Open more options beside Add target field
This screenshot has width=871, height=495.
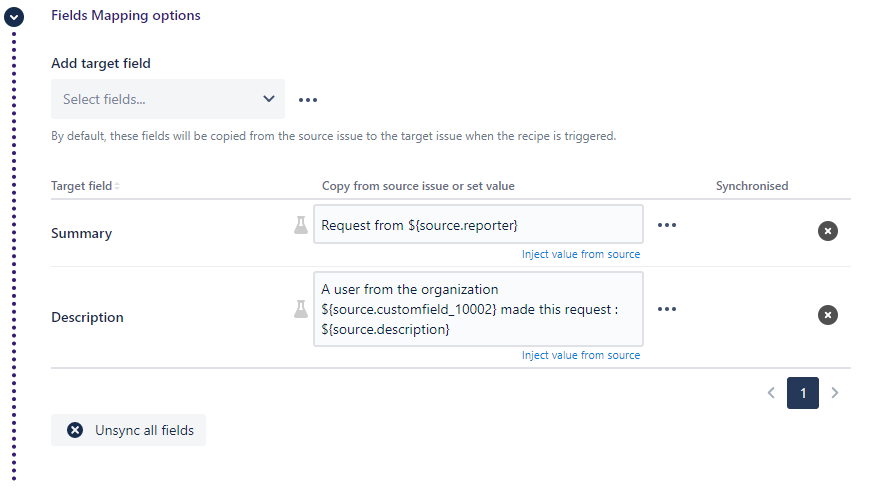(x=308, y=100)
